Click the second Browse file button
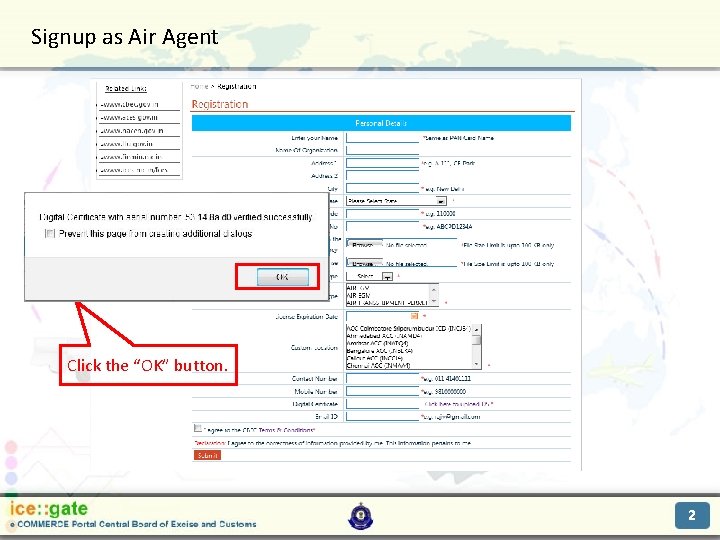Viewport: 720px width, 540px height. click(364, 264)
